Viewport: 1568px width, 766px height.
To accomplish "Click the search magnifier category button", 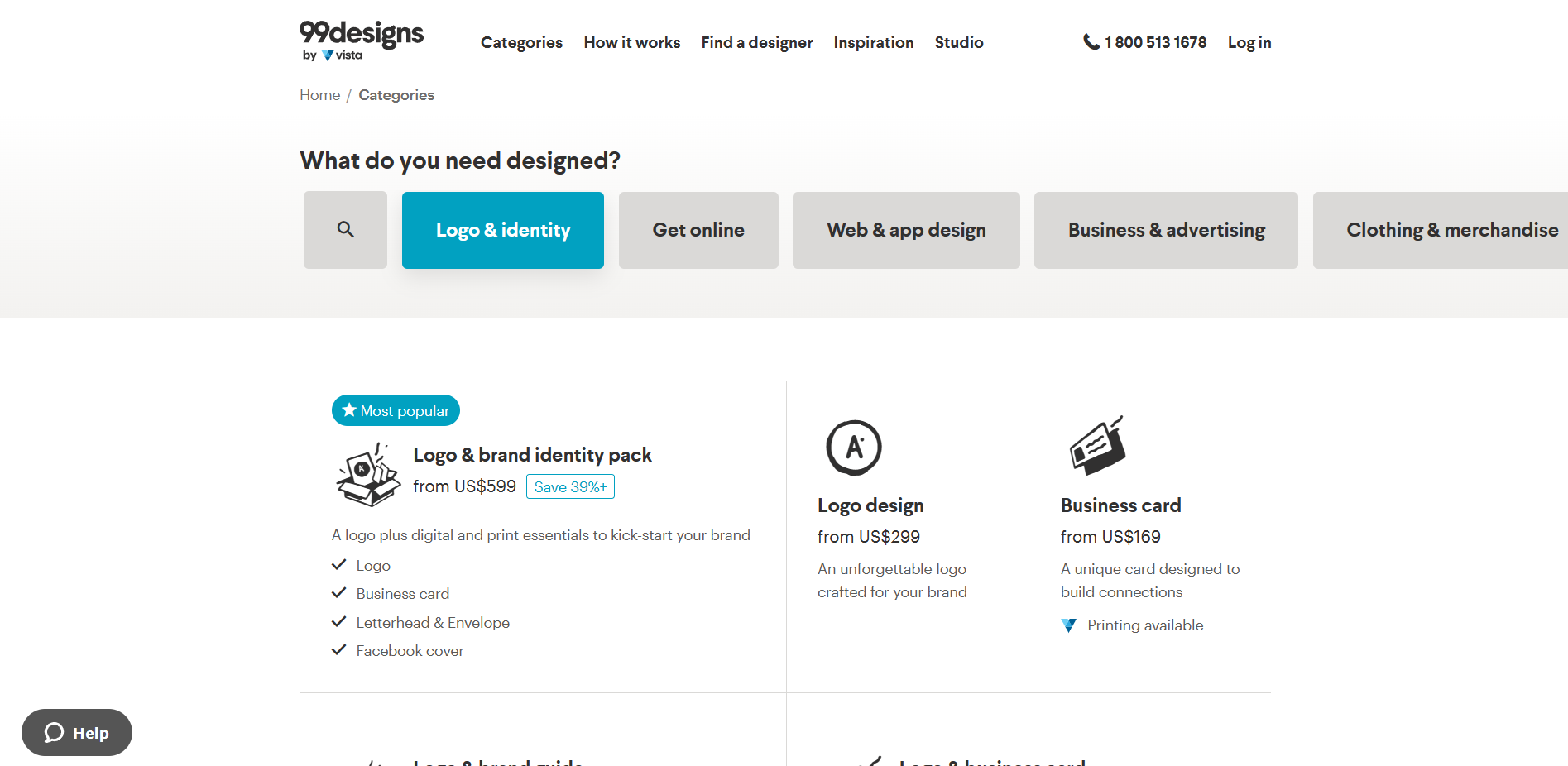I will [x=345, y=230].
